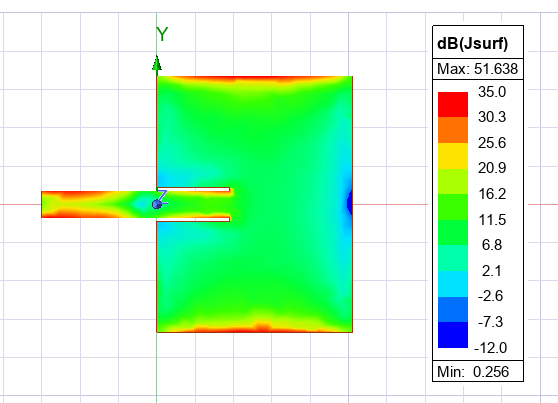
Task: Select the cyan 2.1 color band
Action: (x=453, y=284)
